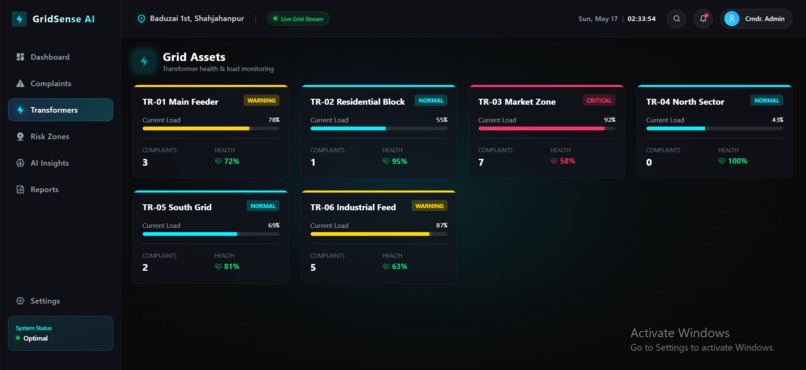Click health heart icon on TR-06 card
This screenshot has width=806, height=370.
386,267
